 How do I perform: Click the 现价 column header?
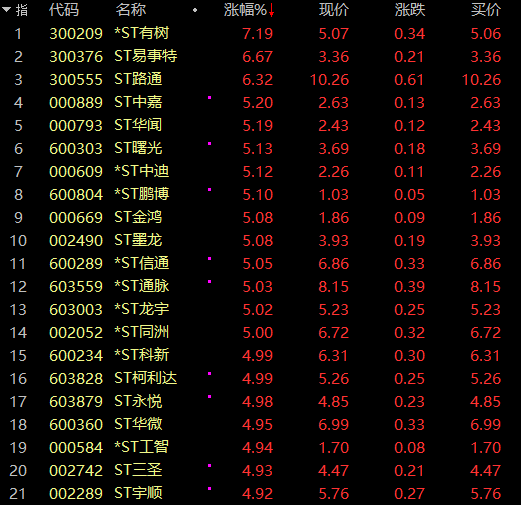tap(334, 10)
